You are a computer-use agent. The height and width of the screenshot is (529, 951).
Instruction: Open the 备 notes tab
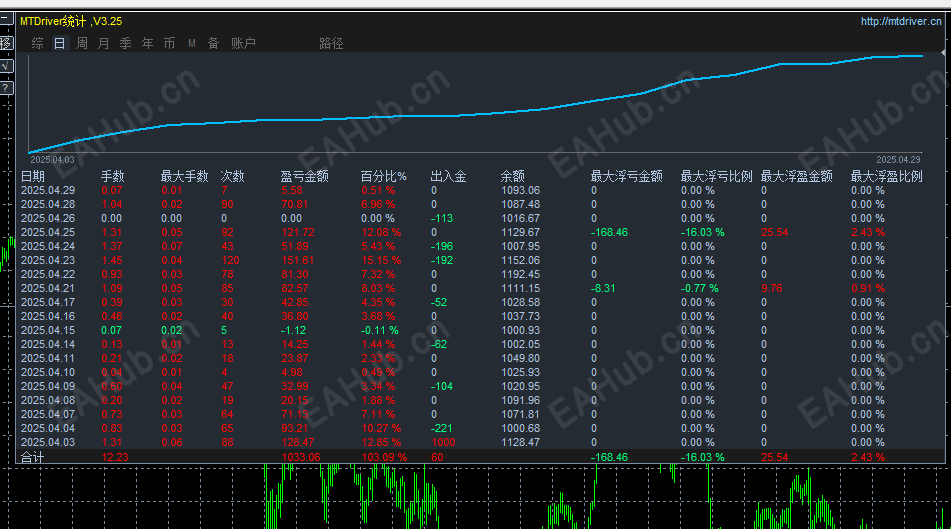[x=213, y=43]
